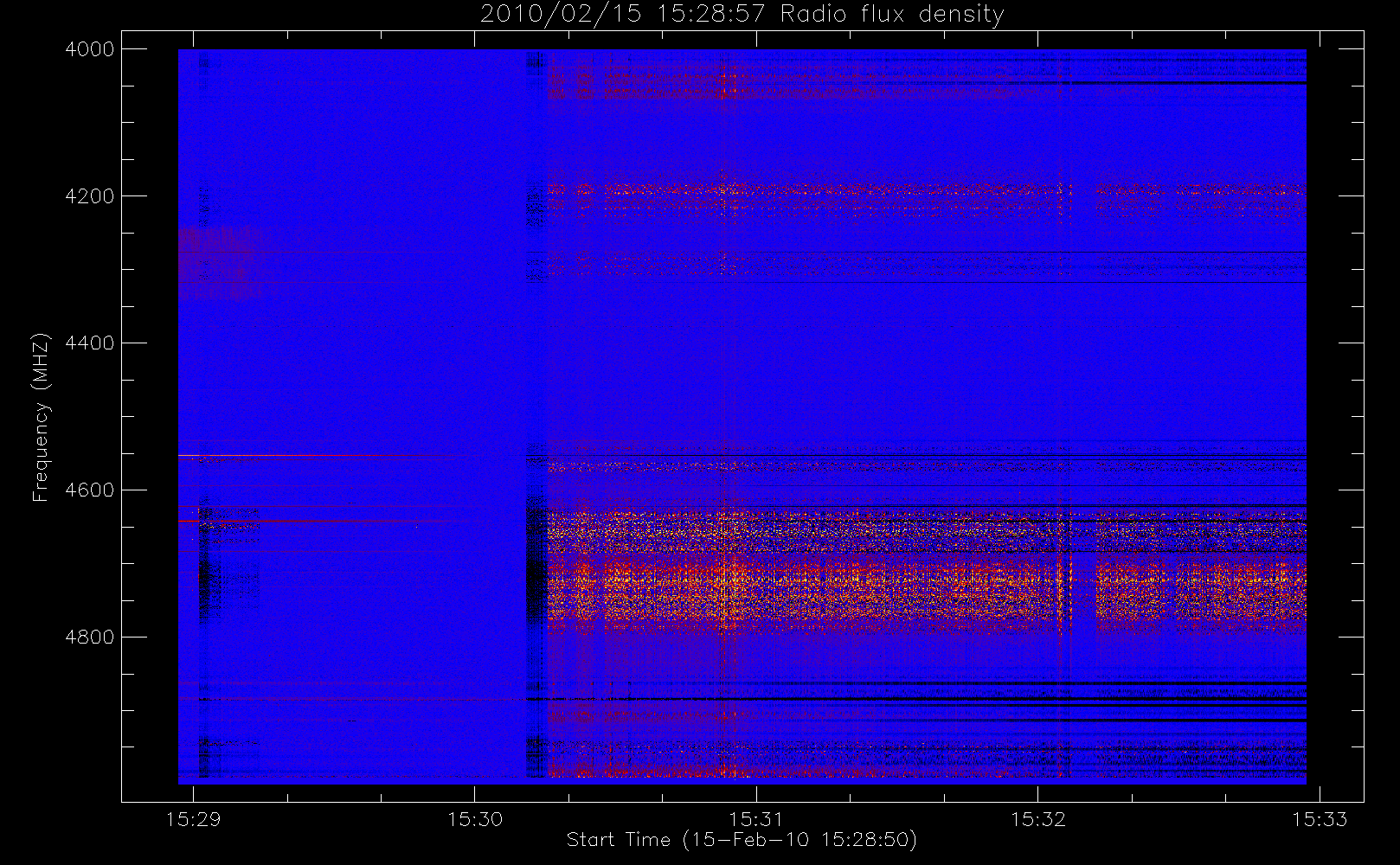
Task: Click the plot title '2010/02/15 15:28:57 Radio flux density'
Action: click(x=742, y=15)
